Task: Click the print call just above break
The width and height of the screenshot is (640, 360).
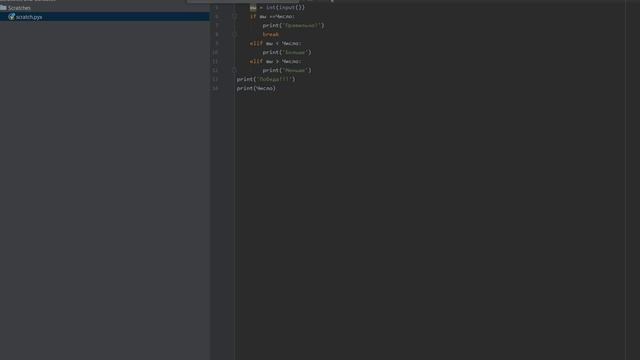Action: coord(293,25)
